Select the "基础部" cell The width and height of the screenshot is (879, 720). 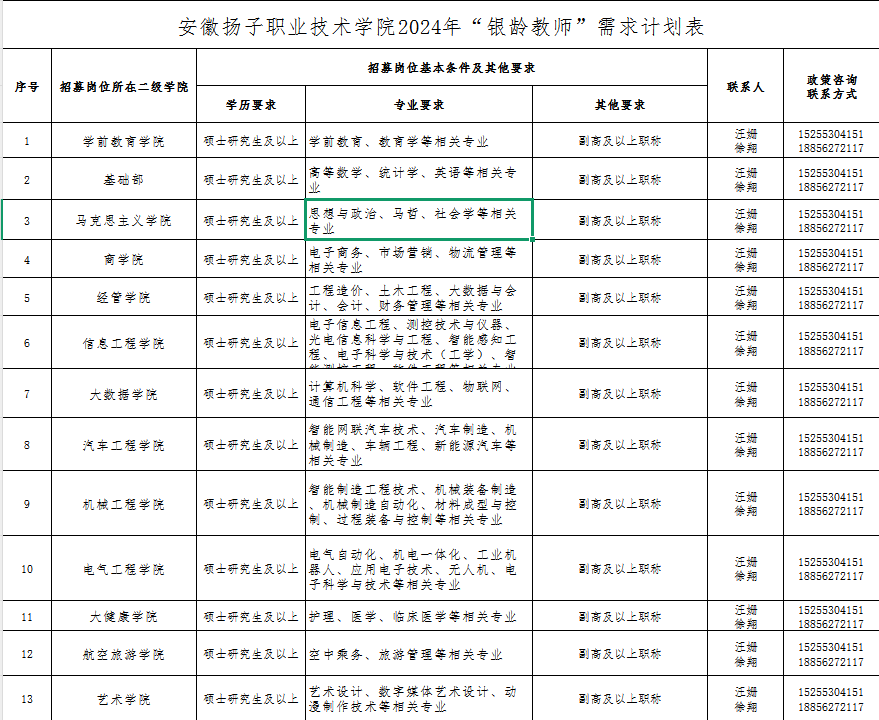[x=124, y=179]
